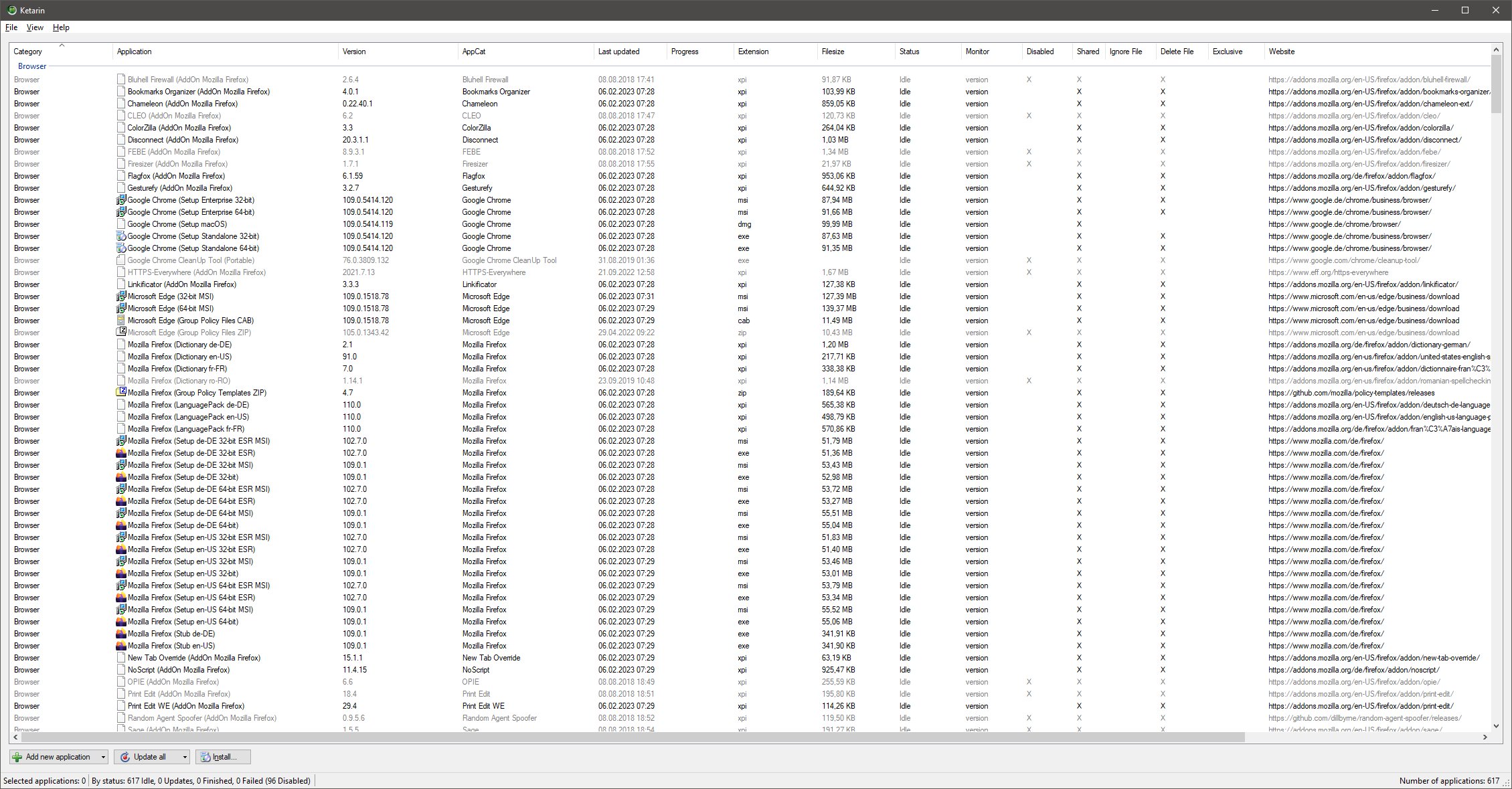
Task: Click the Mozilla Firefox Stub de-DE icon
Action: click(x=121, y=634)
